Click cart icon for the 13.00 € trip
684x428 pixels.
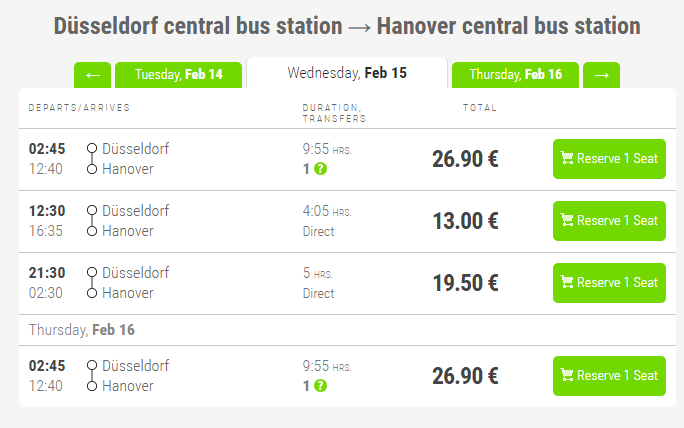point(567,221)
